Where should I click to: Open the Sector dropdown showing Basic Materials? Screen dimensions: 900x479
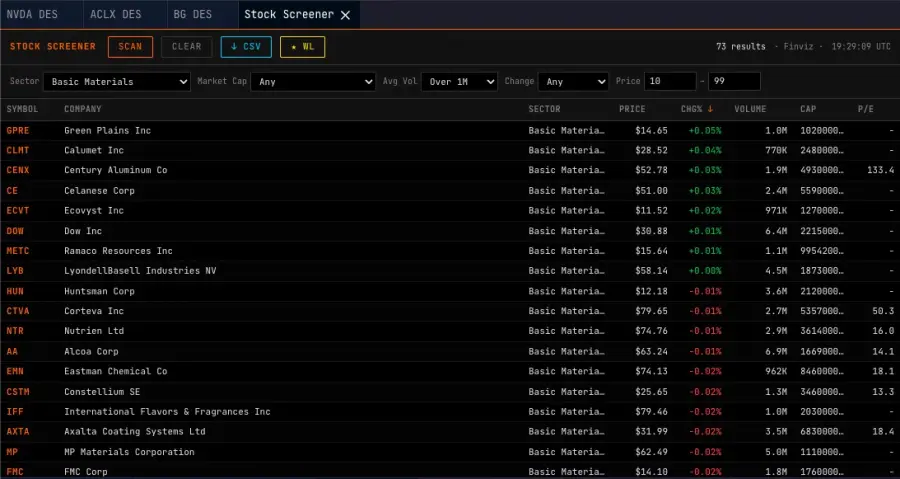(x=117, y=81)
